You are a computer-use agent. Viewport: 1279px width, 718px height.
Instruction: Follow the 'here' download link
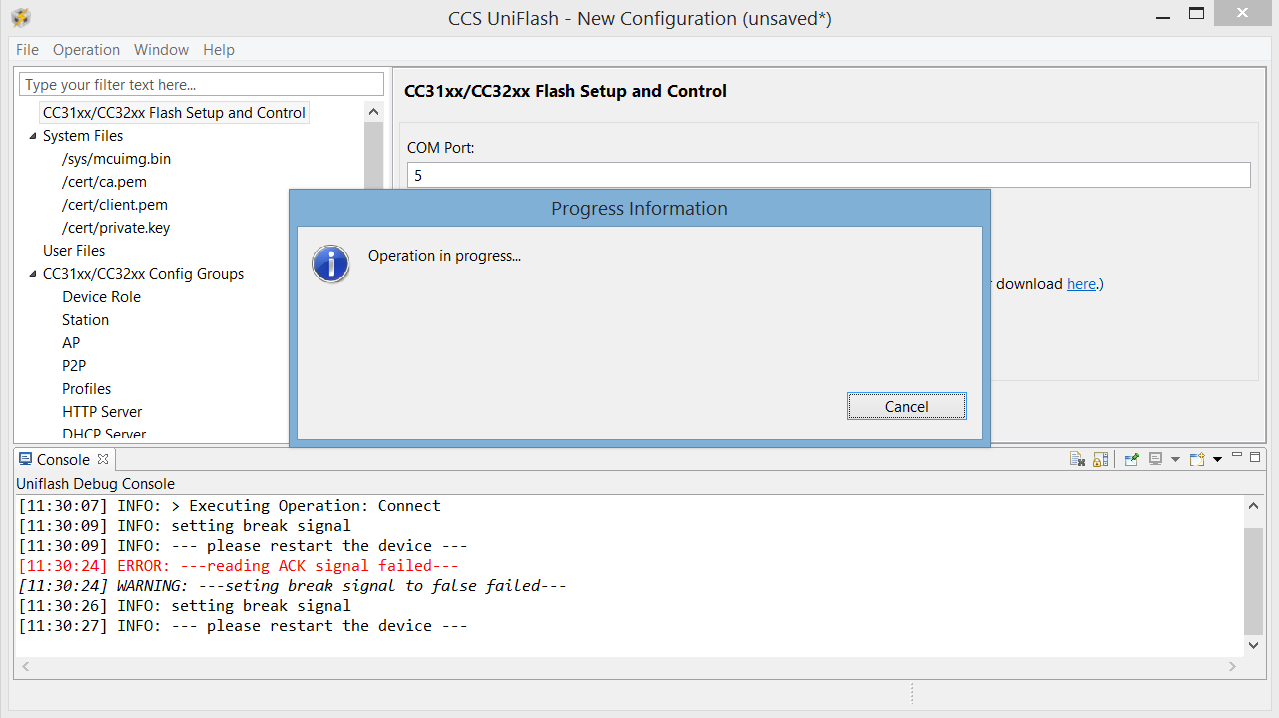pos(1081,284)
